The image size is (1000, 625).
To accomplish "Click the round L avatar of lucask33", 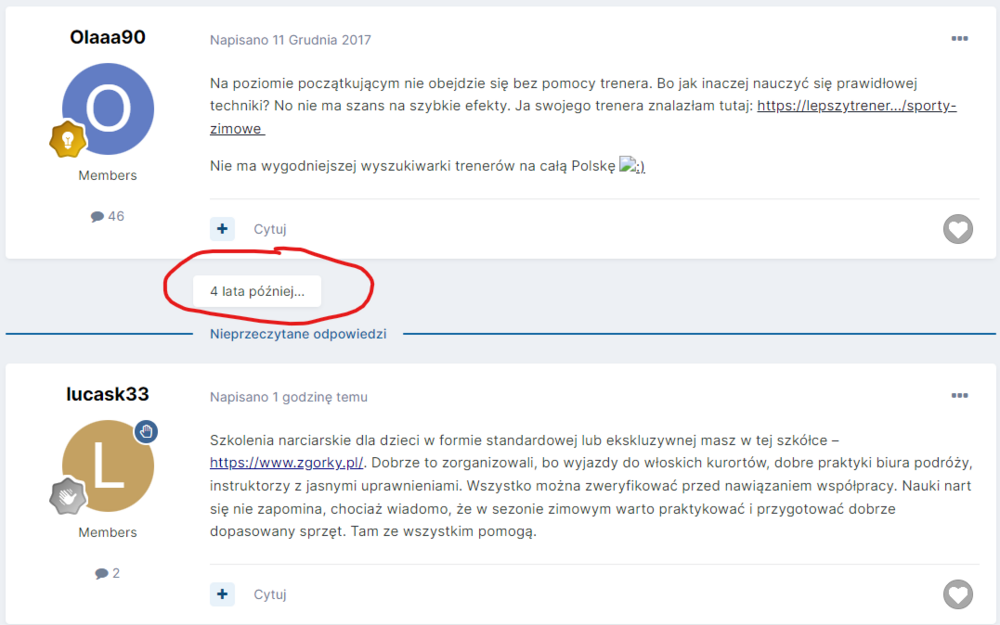I will 107,465.
